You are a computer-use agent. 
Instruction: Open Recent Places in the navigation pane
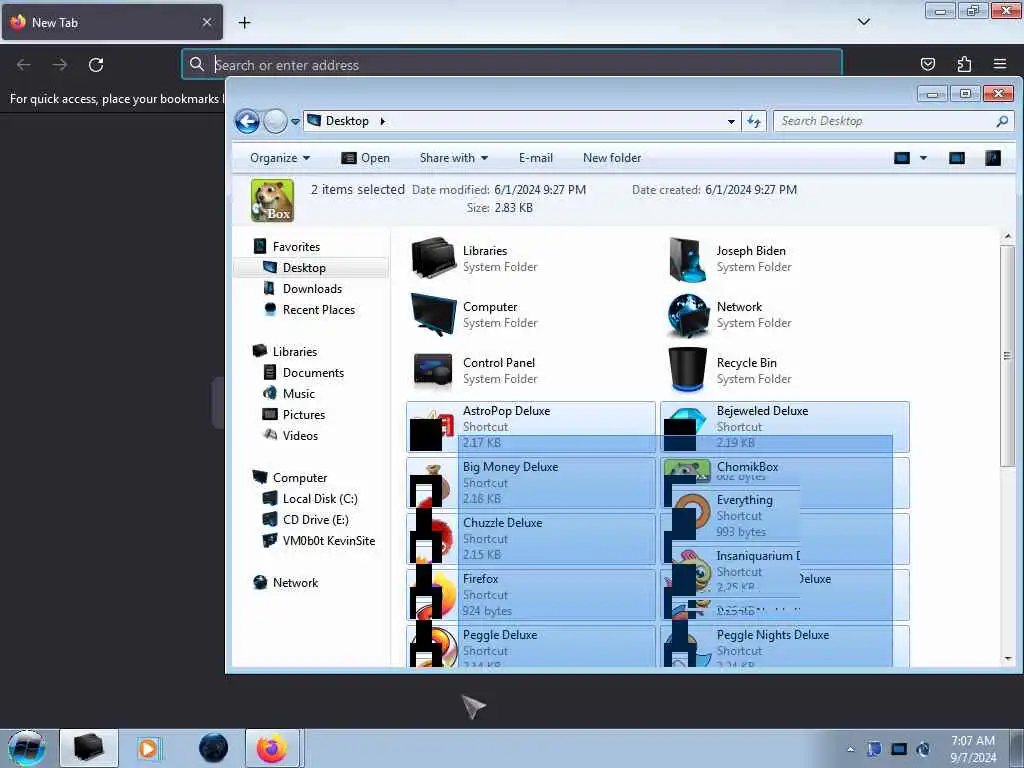319,310
